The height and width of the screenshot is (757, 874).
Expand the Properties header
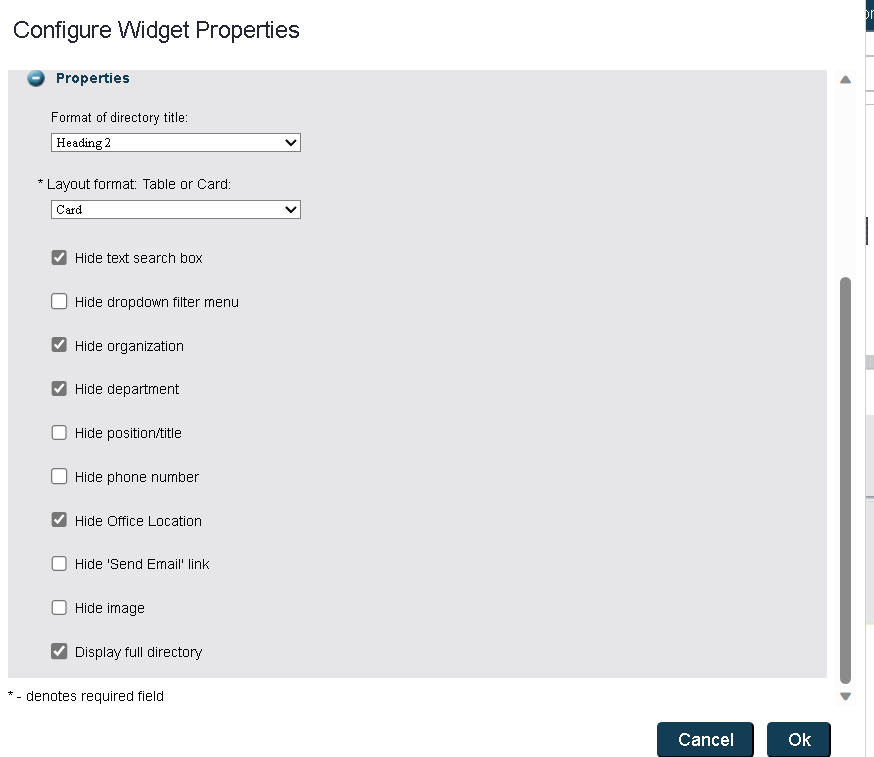pyautogui.click(x=92, y=78)
